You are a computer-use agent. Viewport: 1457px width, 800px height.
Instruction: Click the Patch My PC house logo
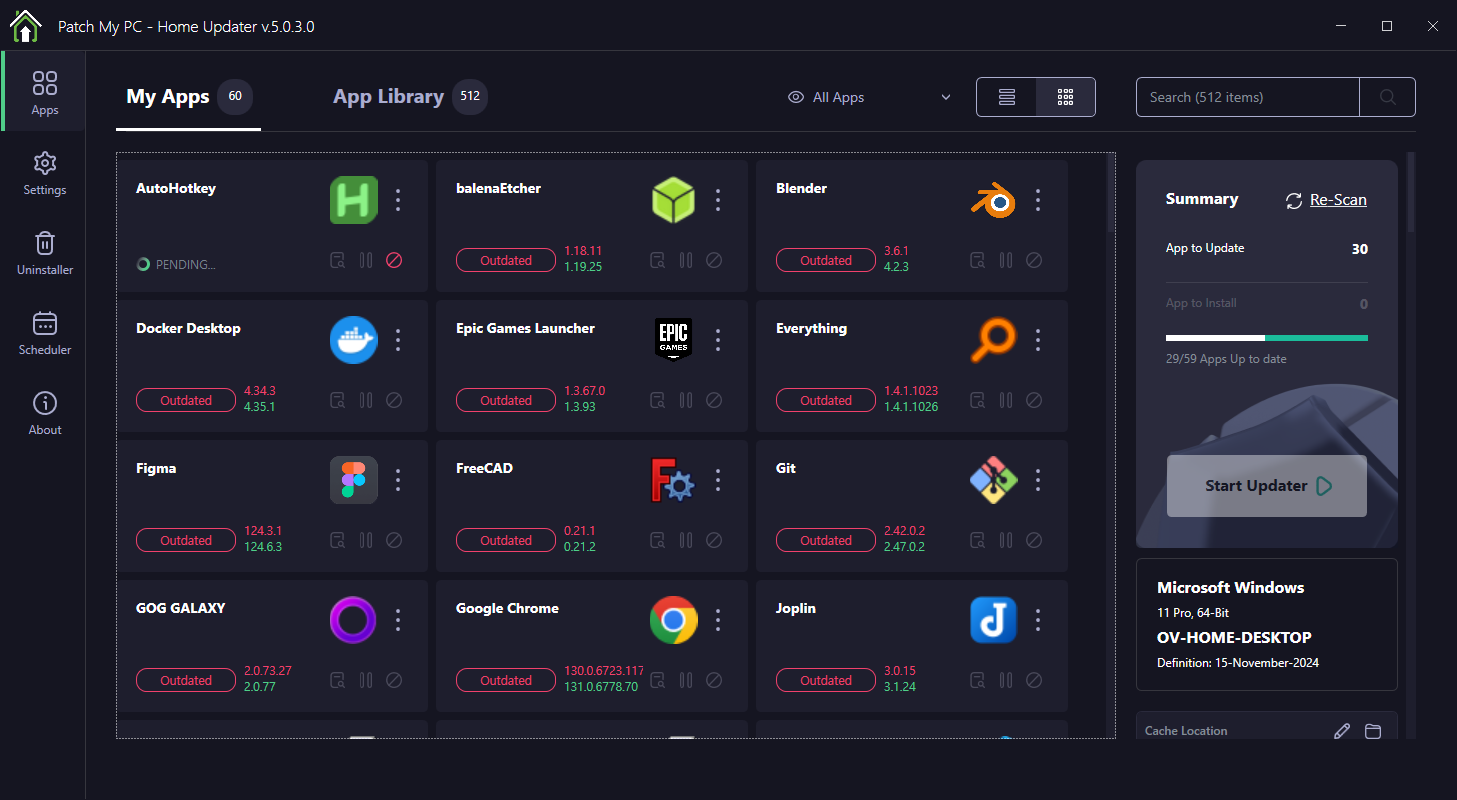(x=25, y=26)
